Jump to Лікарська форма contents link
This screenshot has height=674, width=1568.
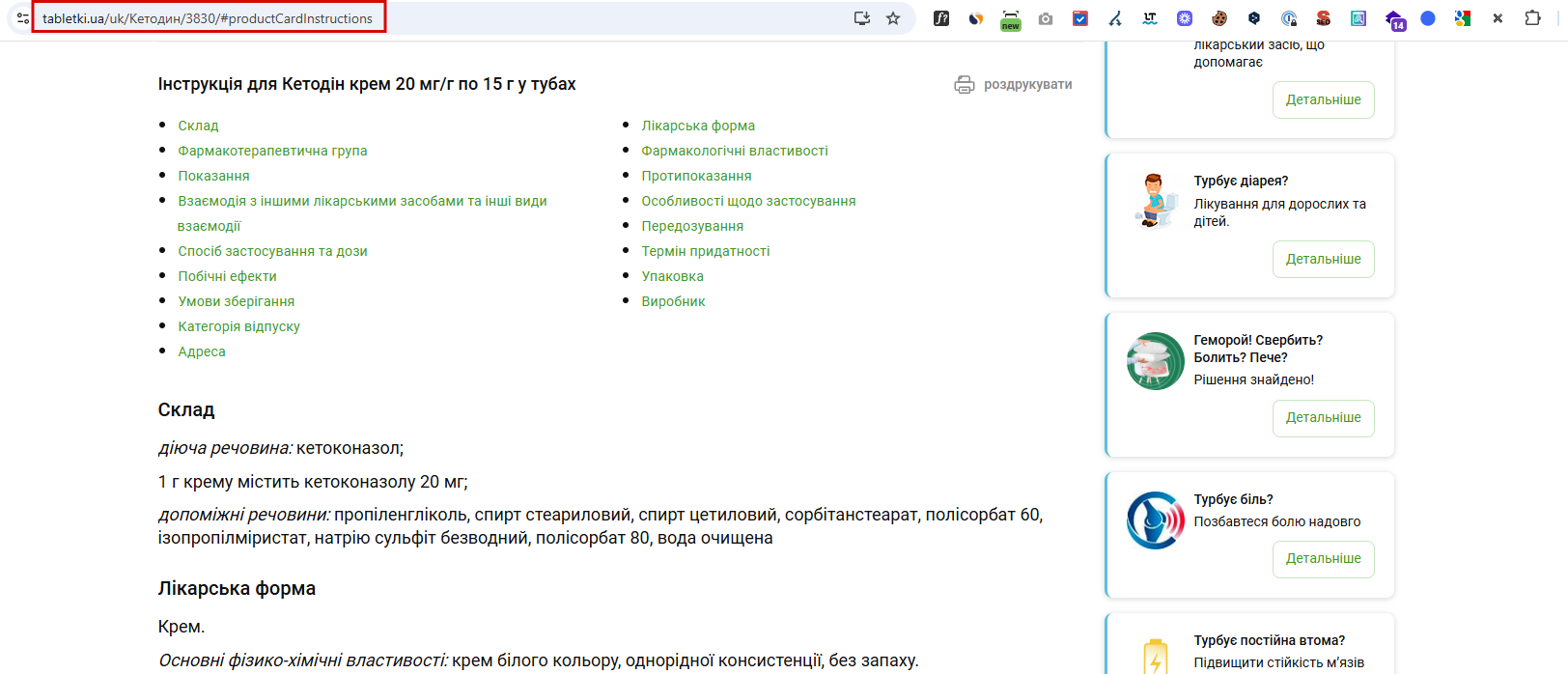(698, 126)
